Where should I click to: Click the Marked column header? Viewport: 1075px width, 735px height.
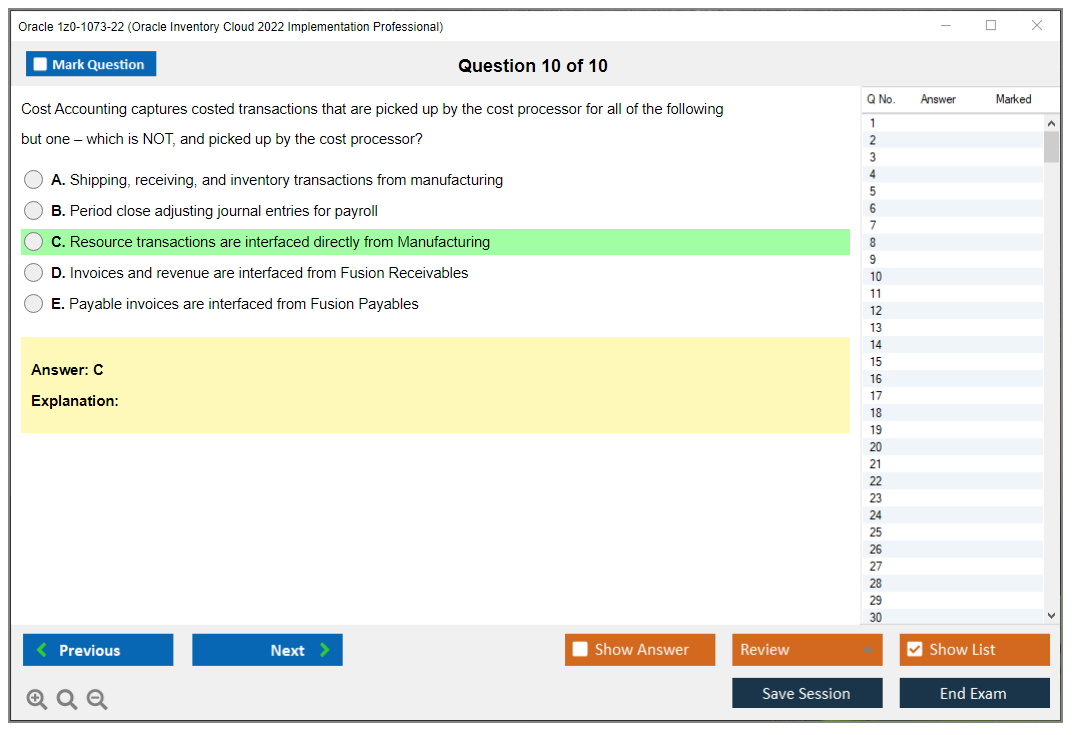click(1012, 99)
